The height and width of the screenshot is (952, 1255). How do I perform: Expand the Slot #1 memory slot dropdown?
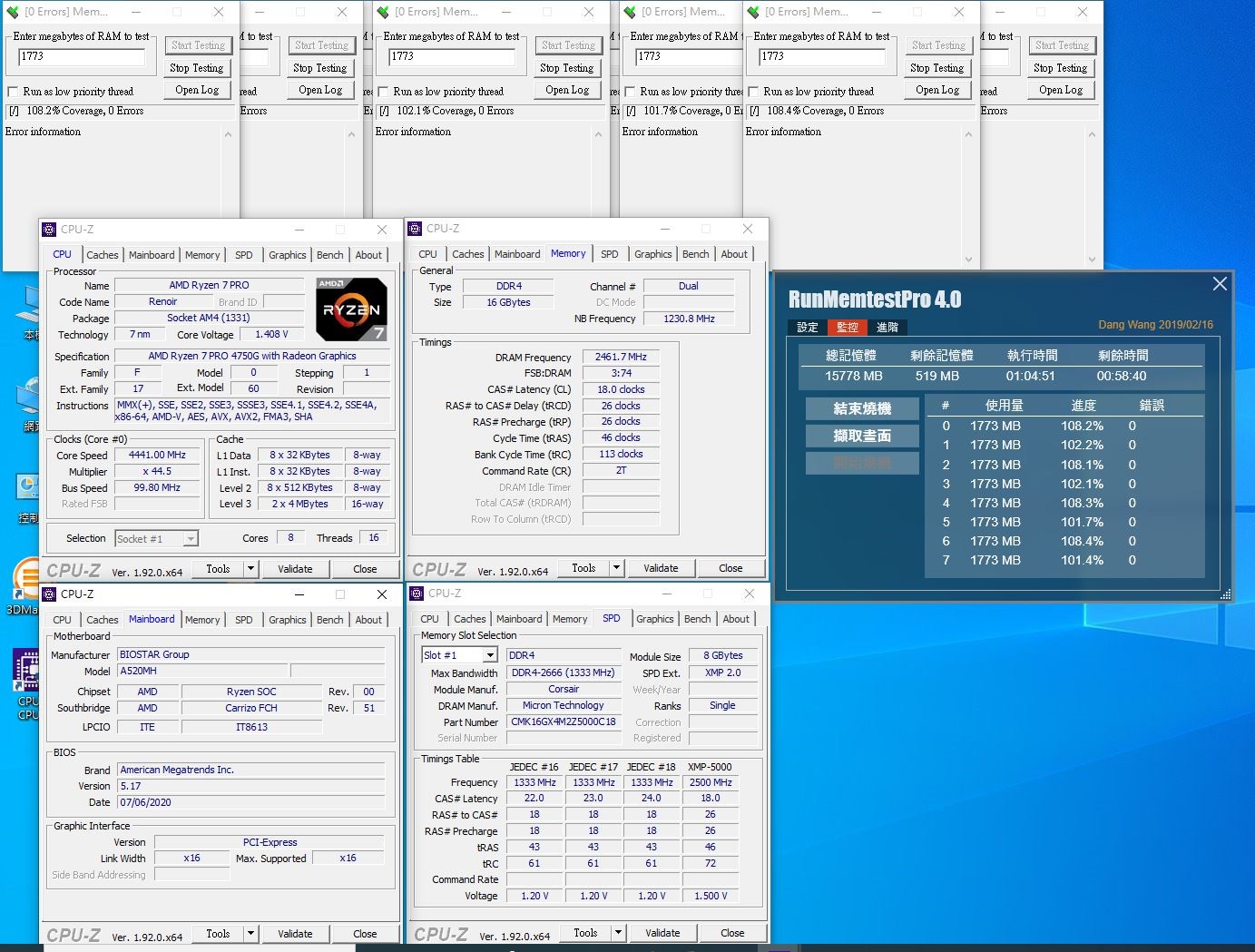click(x=490, y=655)
